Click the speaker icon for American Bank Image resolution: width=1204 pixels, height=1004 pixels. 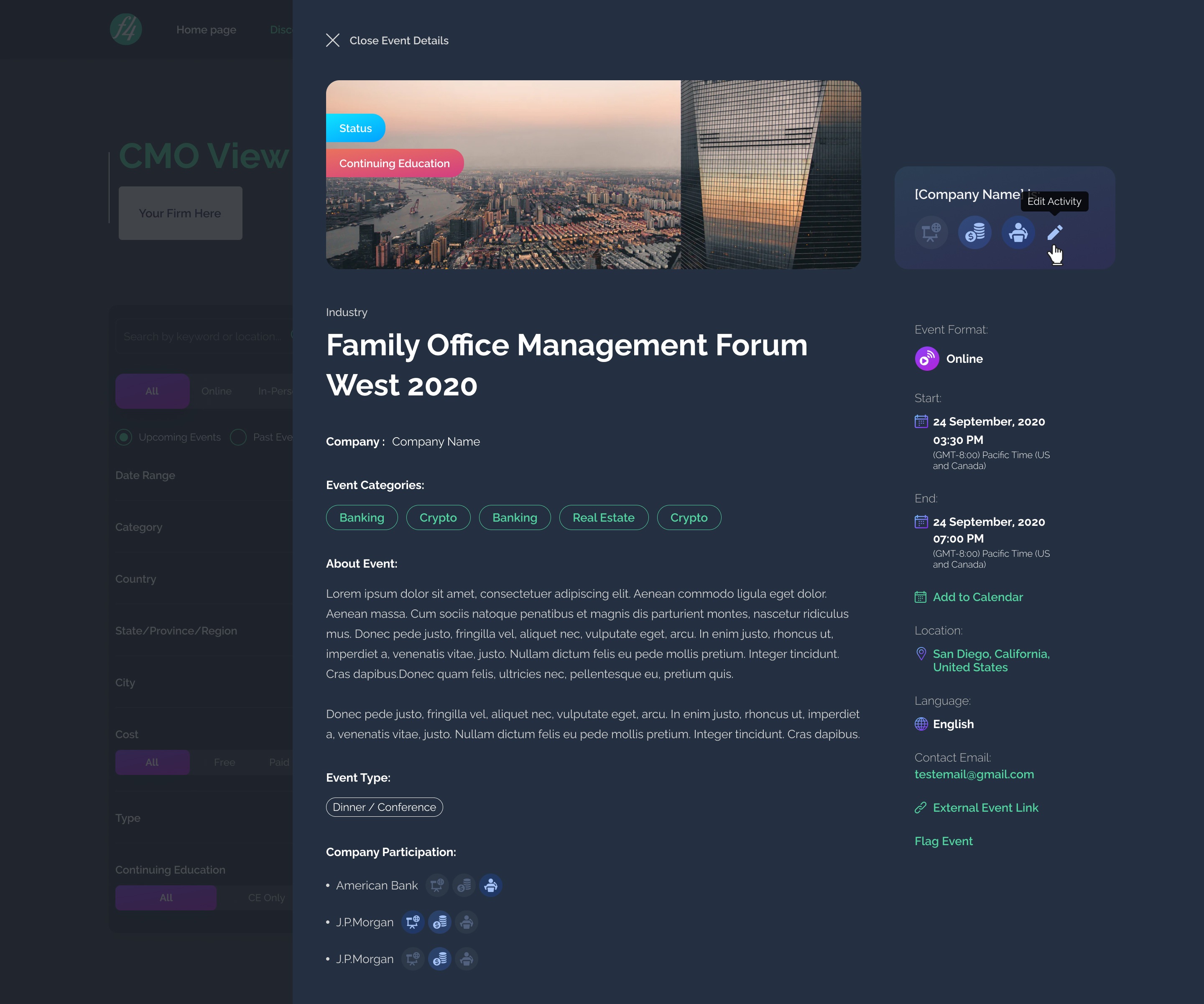[490, 884]
